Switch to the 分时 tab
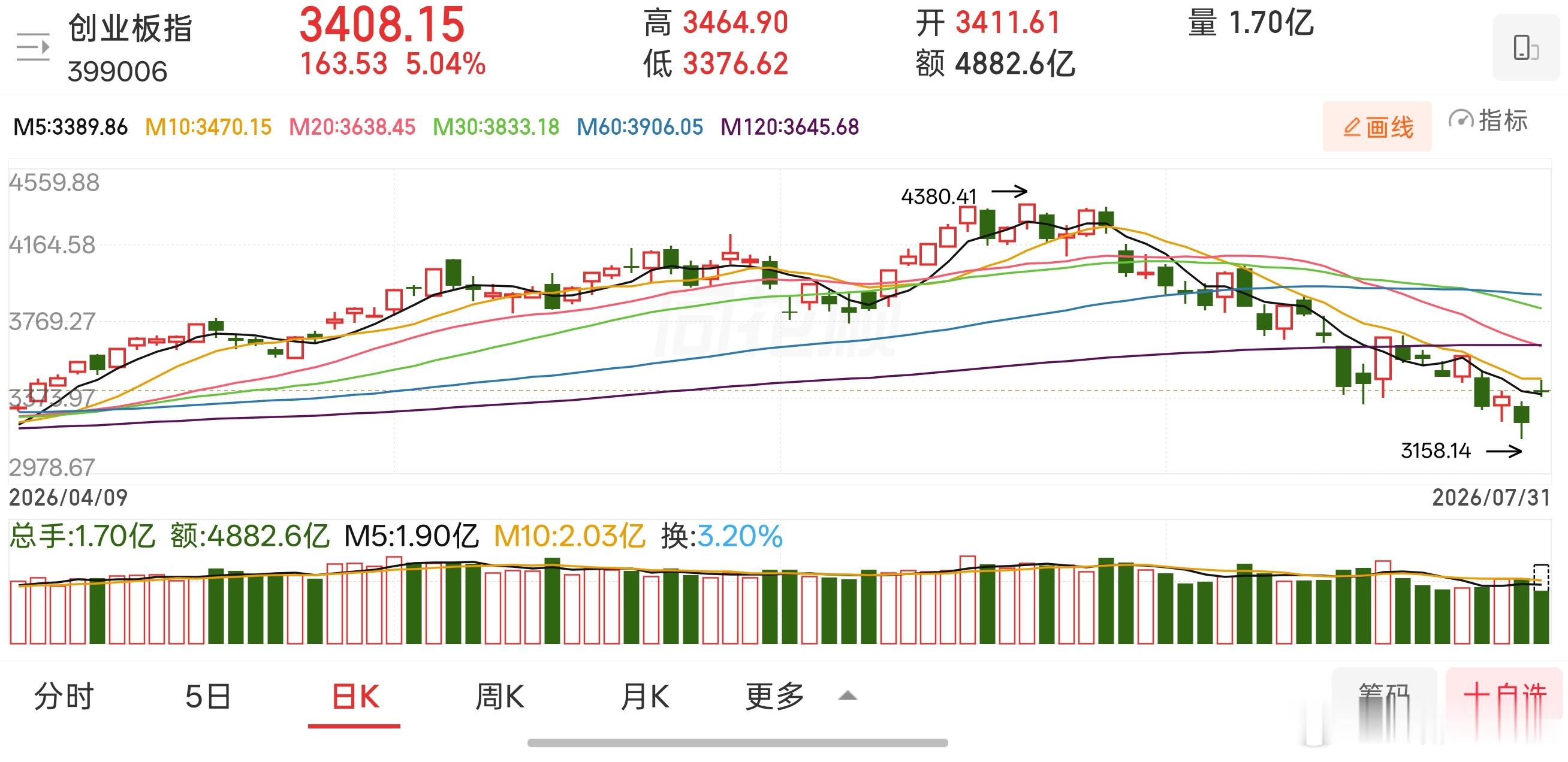1568x762 pixels. [x=64, y=696]
